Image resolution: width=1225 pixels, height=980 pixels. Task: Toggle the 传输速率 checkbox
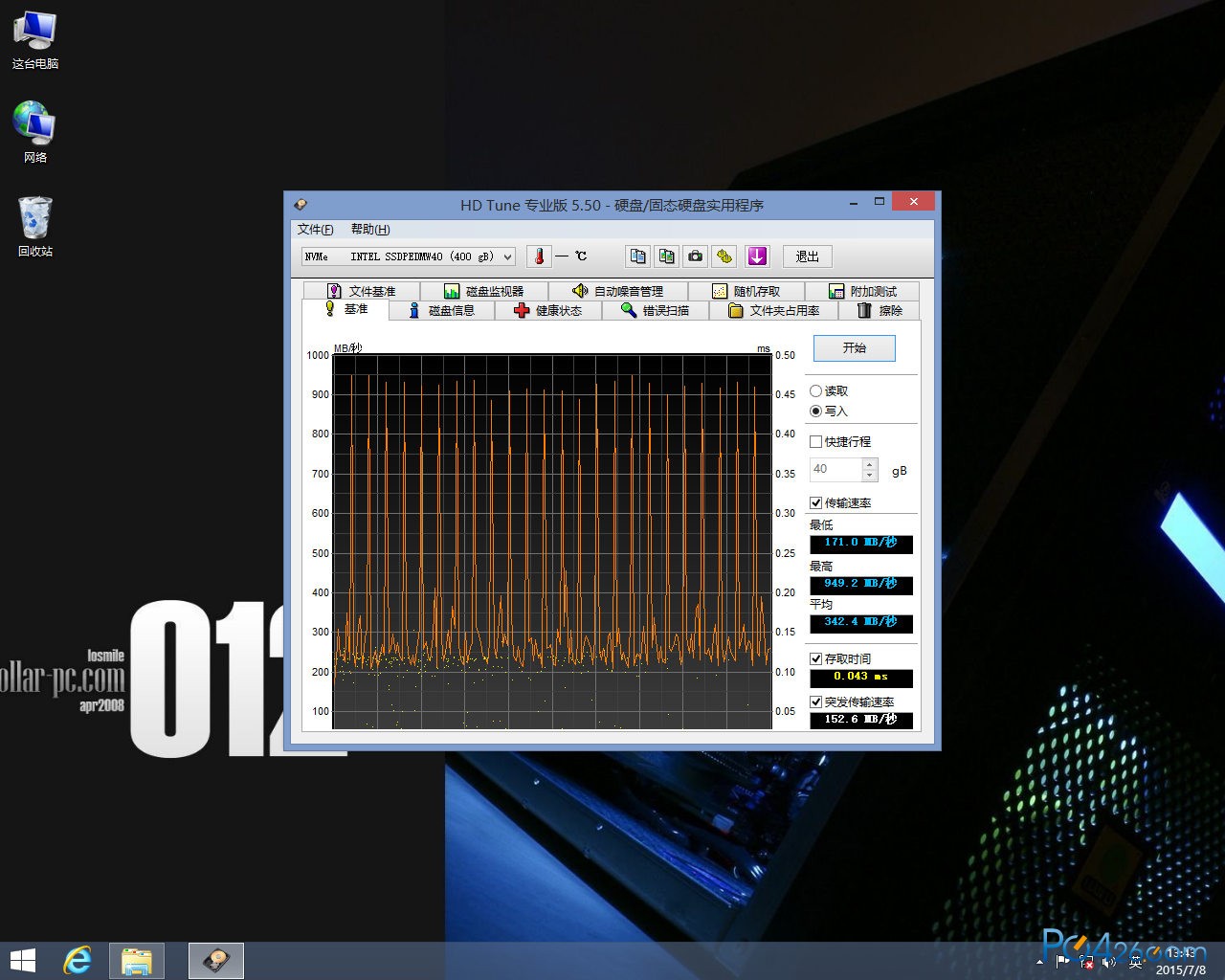[x=816, y=502]
